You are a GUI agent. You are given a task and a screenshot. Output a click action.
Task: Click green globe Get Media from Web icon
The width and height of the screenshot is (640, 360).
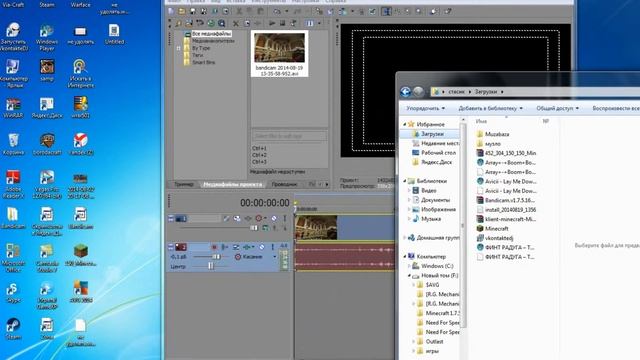click(x=211, y=23)
